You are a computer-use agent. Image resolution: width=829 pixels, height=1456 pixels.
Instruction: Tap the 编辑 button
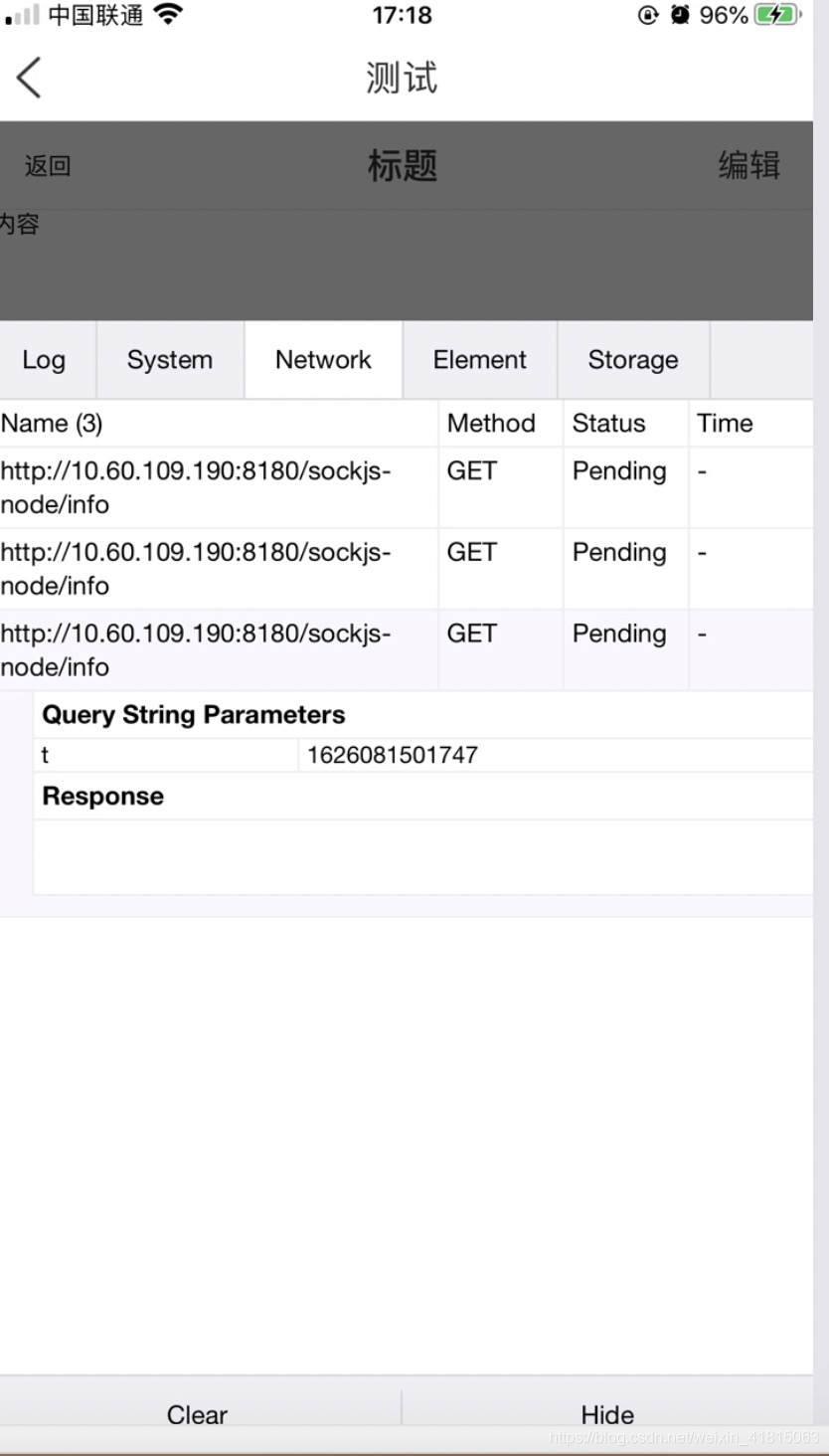click(x=748, y=165)
